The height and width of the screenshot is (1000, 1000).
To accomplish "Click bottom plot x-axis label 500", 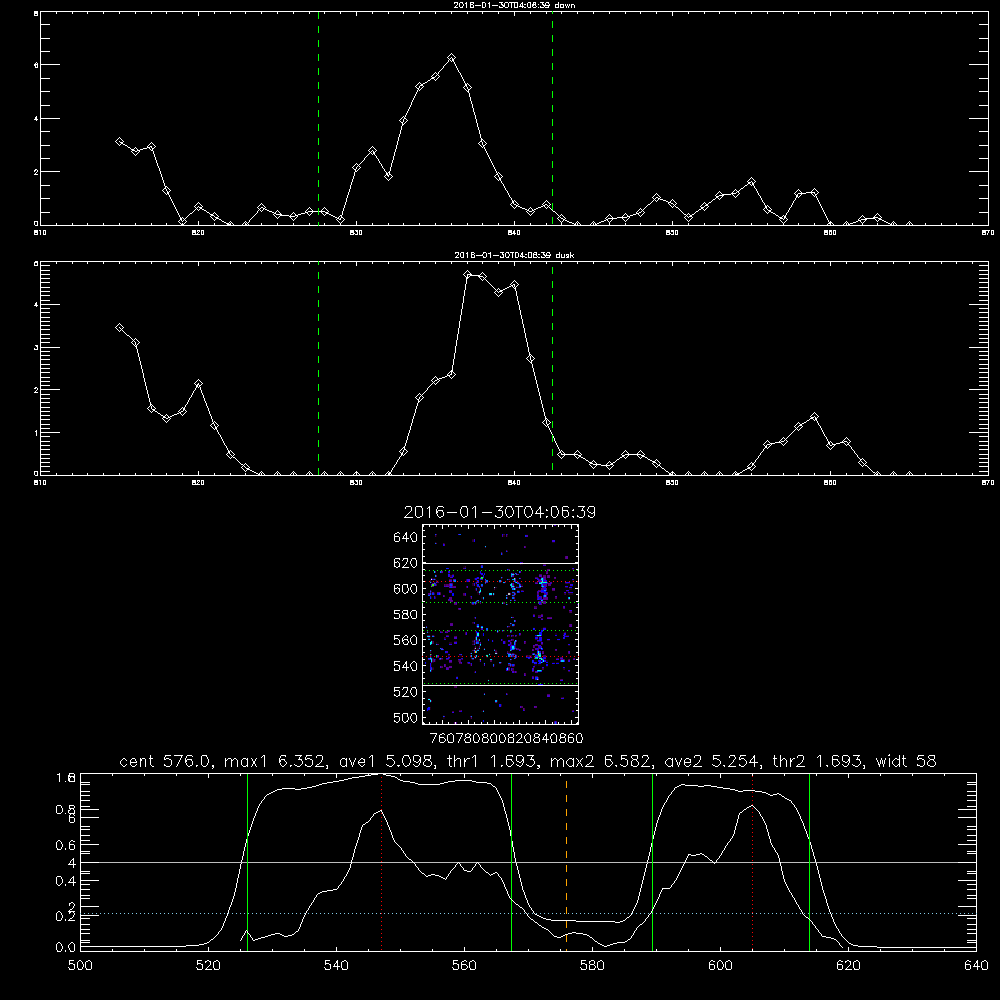I will point(80,966).
